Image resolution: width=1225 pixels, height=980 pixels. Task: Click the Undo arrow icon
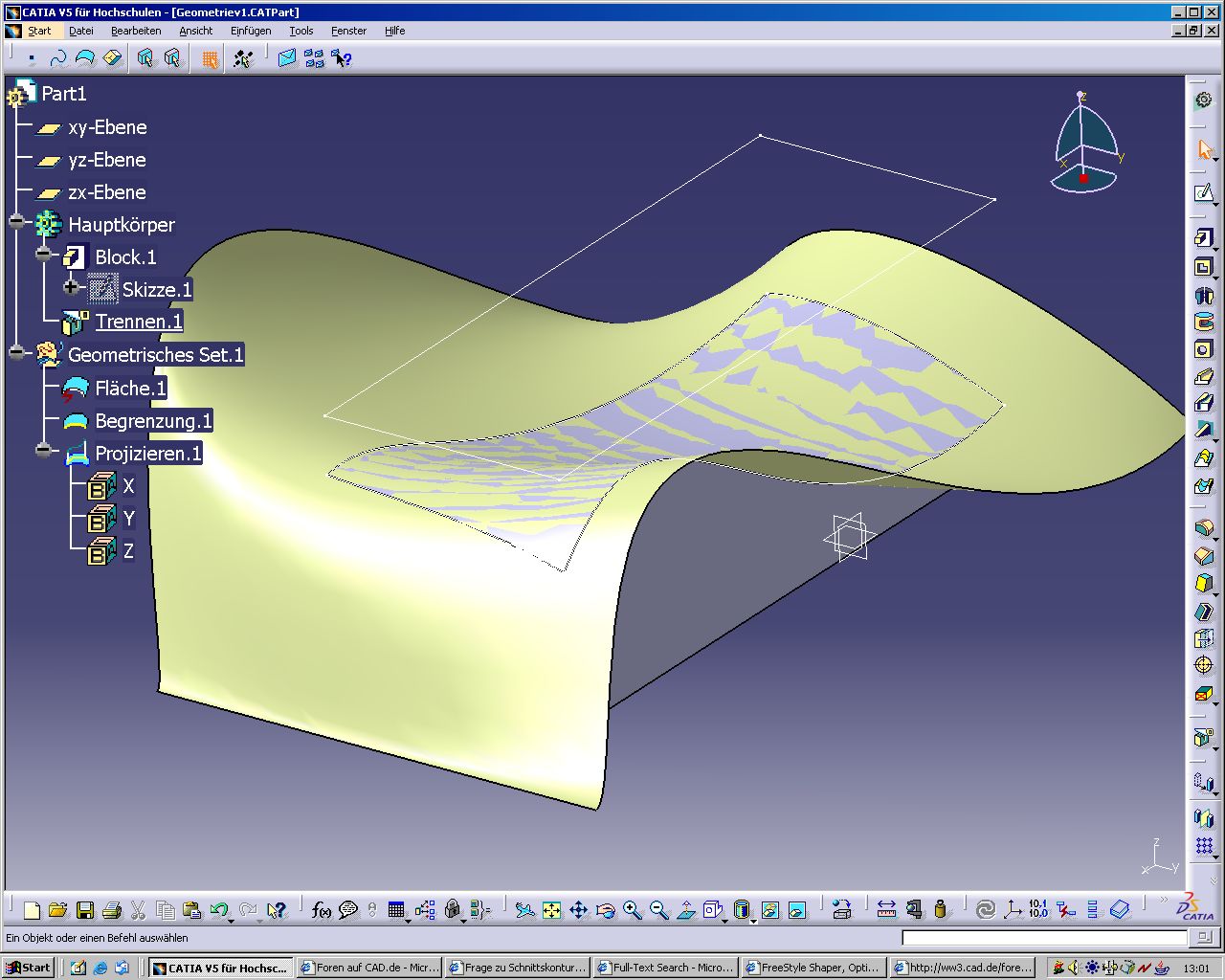click(219, 910)
